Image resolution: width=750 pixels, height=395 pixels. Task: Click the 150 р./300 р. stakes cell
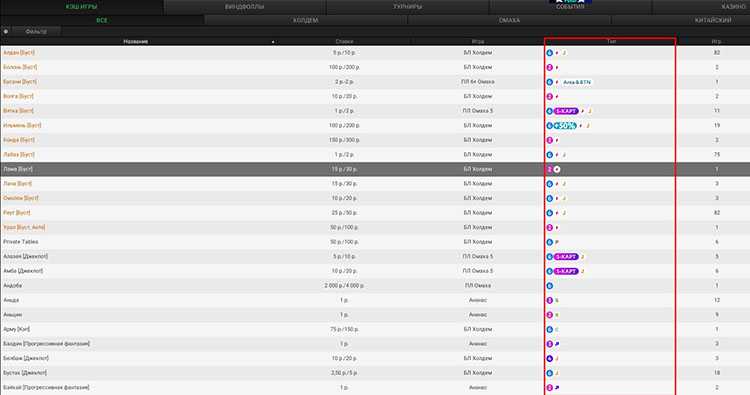[x=344, y=140]
